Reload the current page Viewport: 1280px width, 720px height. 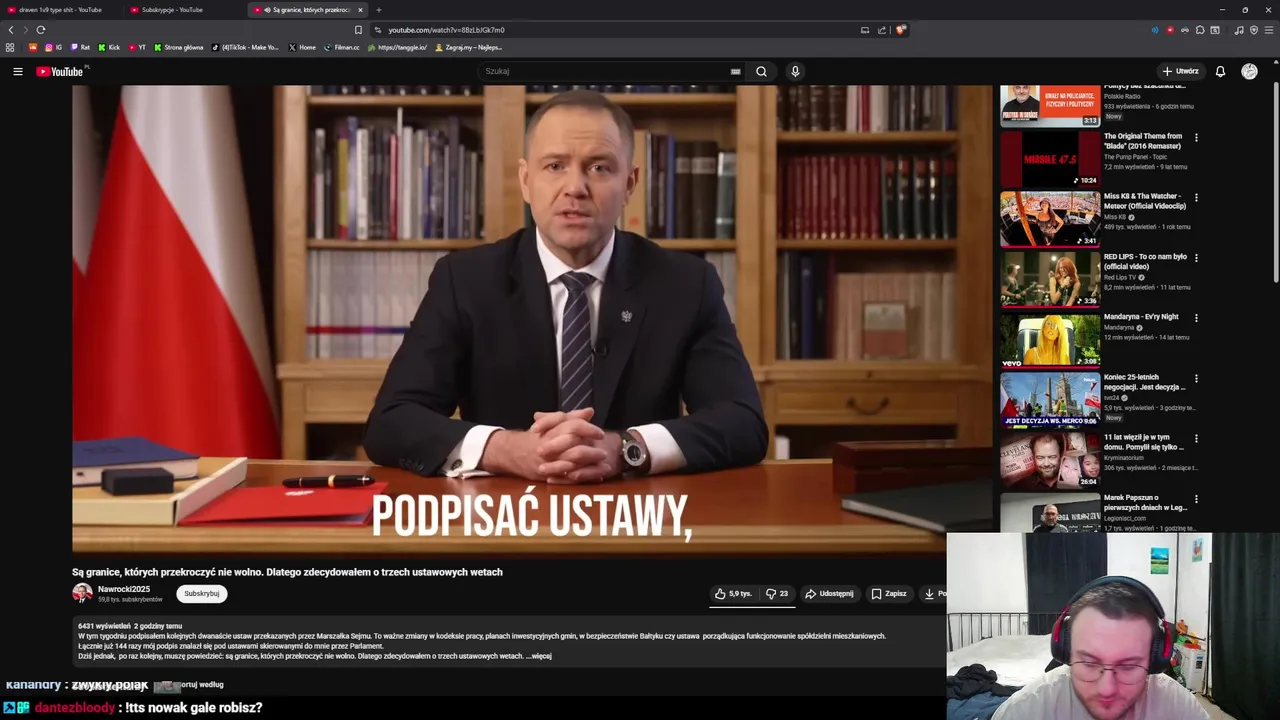tap(41, 30)
